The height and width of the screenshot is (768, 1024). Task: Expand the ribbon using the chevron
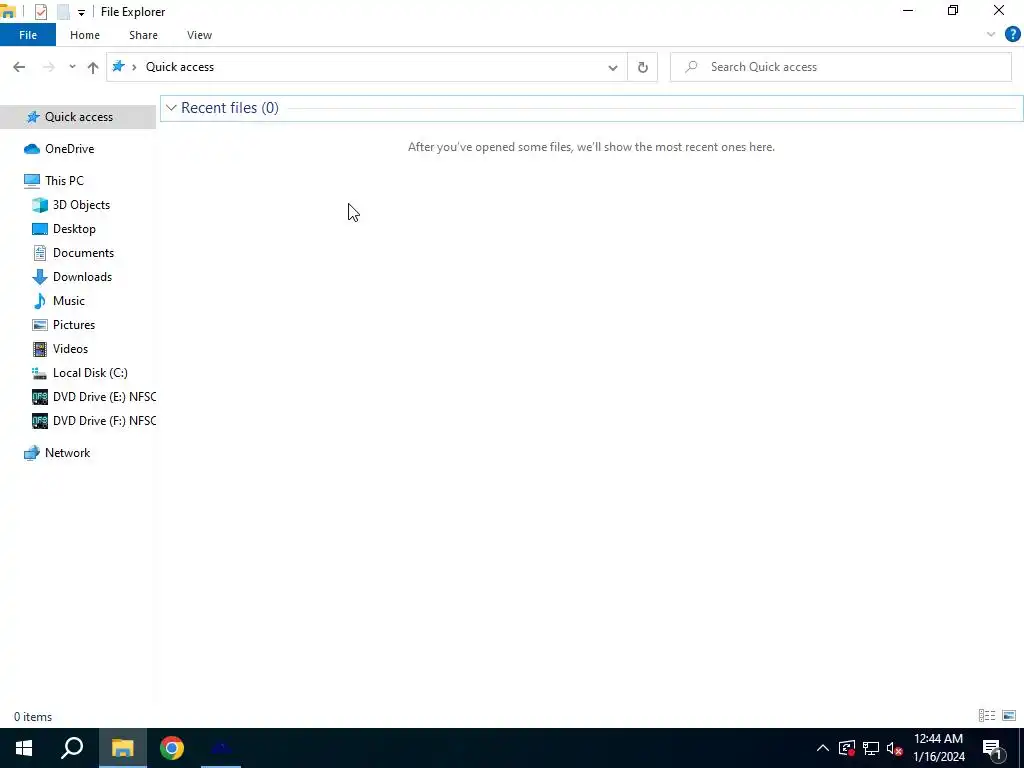(991, 35)
